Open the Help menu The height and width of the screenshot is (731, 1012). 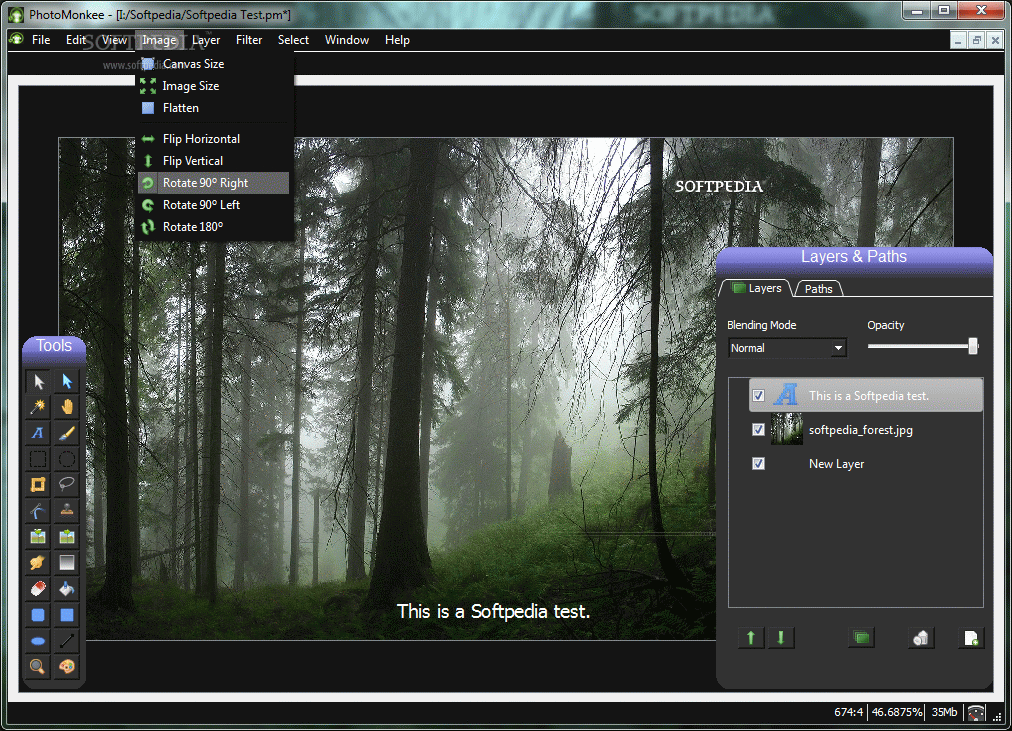[x=397, y=40]
